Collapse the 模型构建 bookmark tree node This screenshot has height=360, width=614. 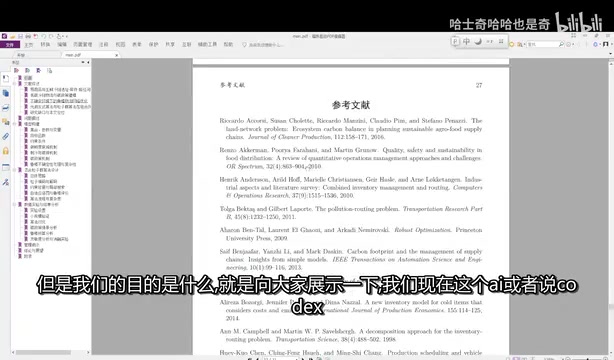14,124
